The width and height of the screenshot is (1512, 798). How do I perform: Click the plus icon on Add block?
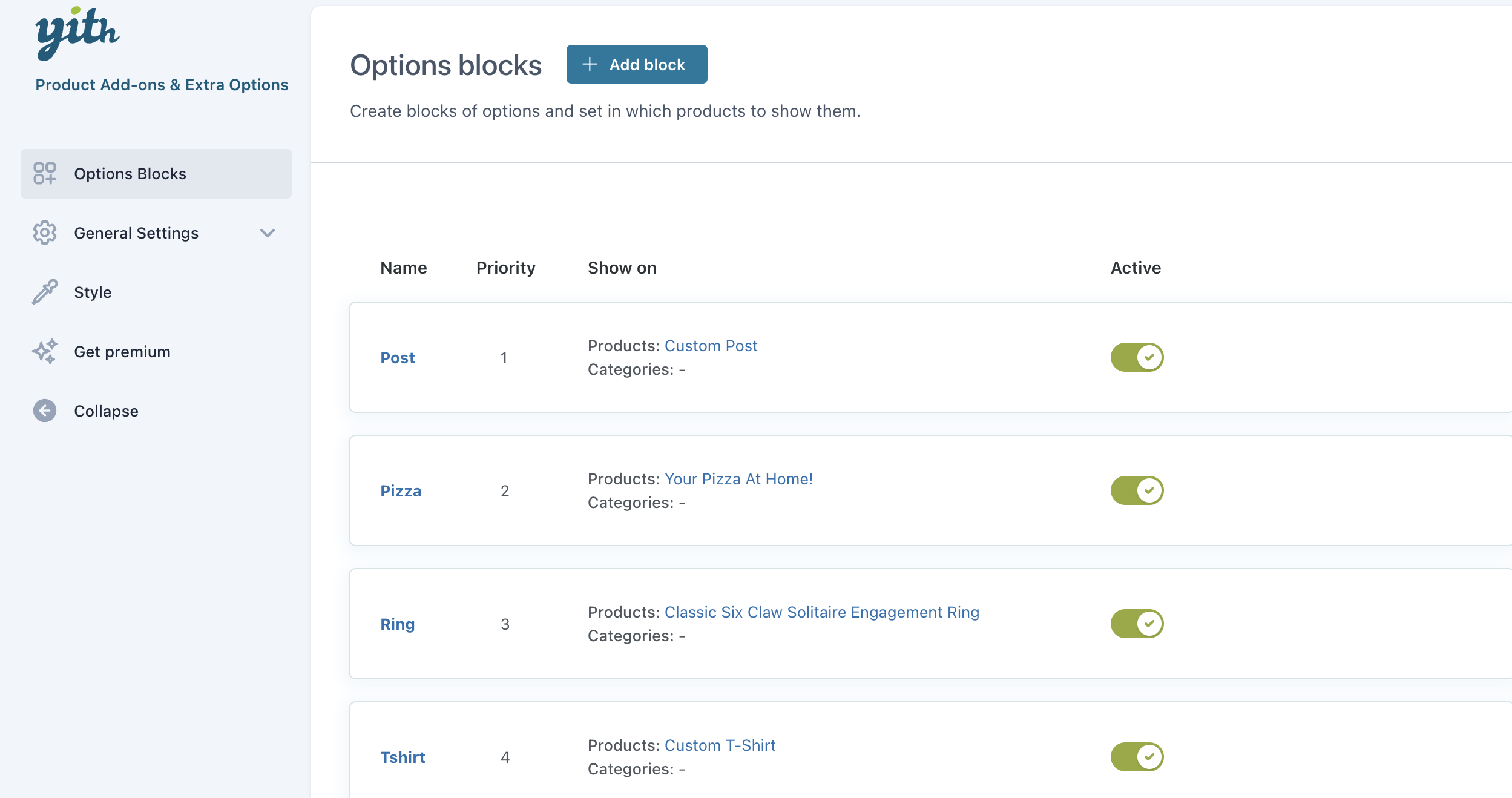(590, 64)
